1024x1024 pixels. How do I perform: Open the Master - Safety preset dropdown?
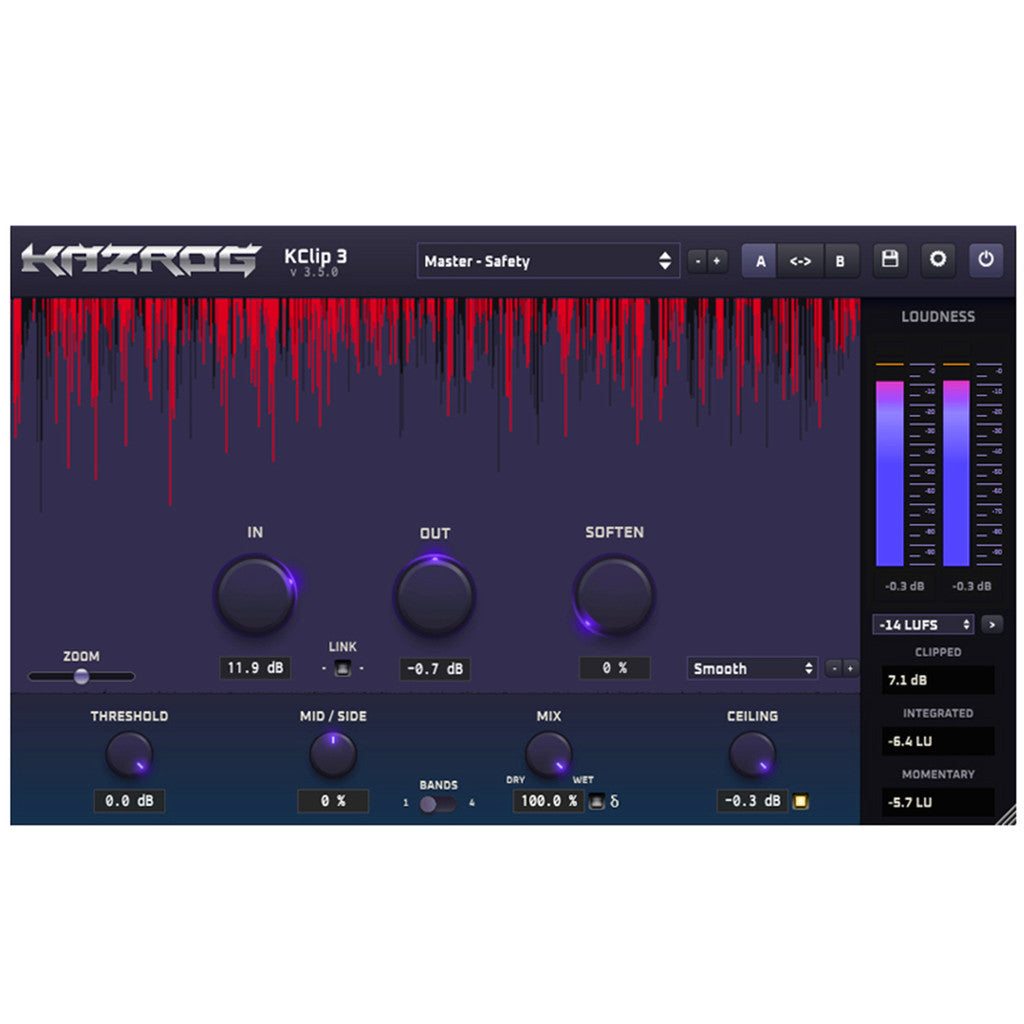point(549,261)
